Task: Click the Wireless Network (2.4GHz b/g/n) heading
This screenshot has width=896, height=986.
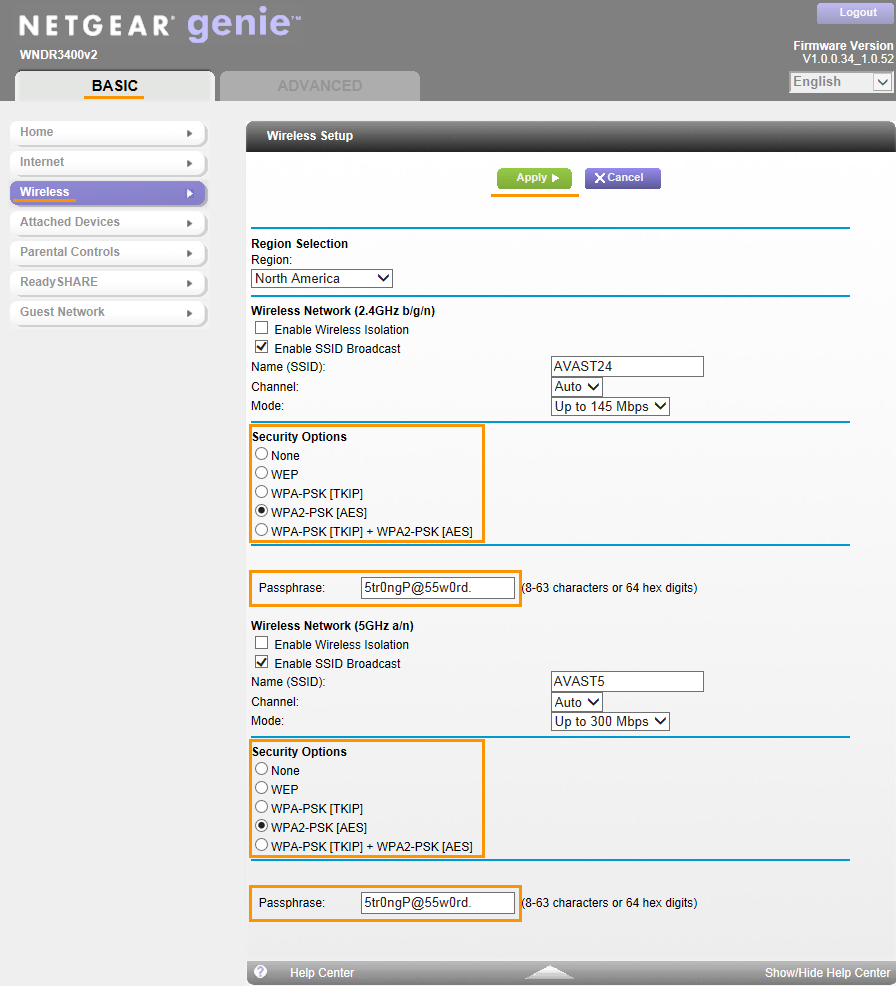Action: pyautogui.click(x=343, y=311)
